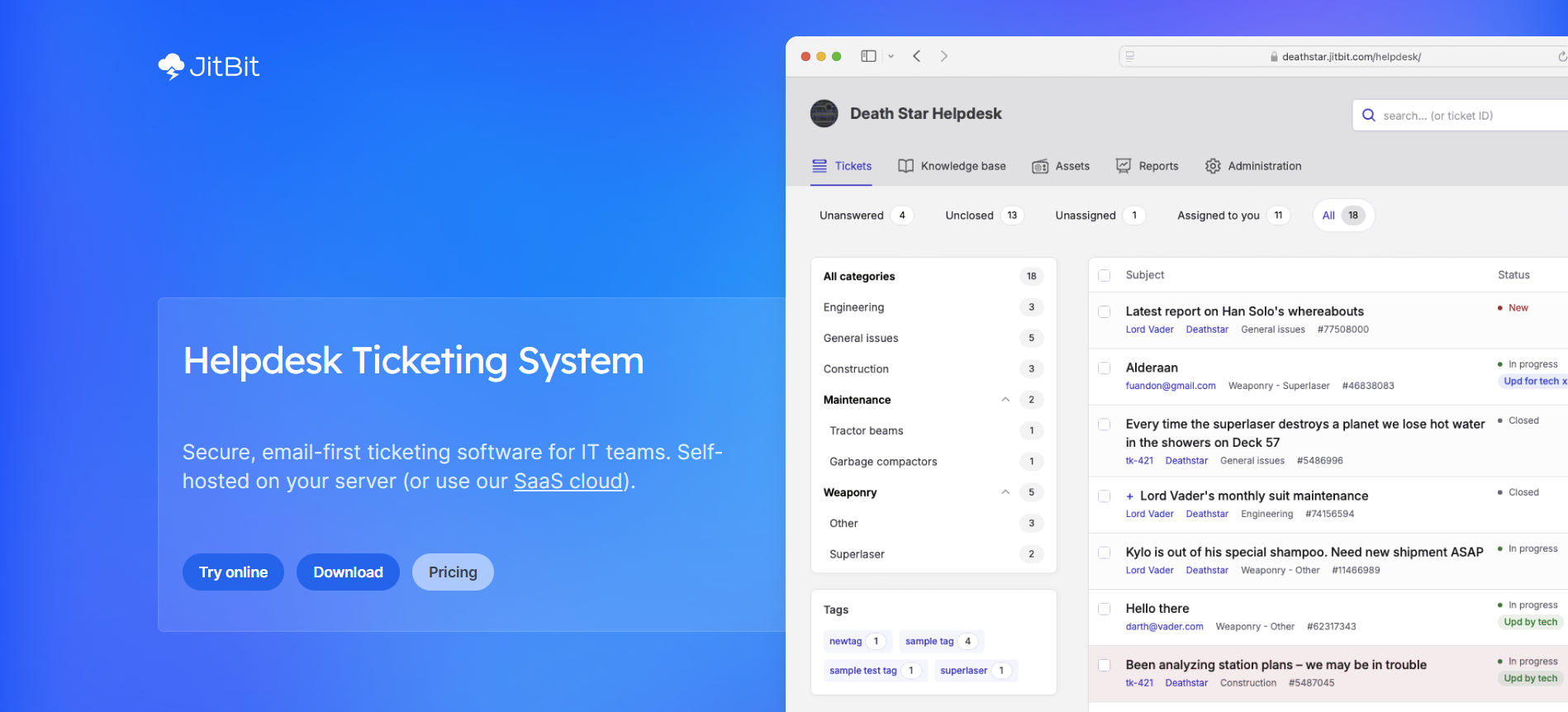The width and height of the screenshot is (1568, 712).
Task: Open the Assets tab
Action: click(x=1061, y=166)
